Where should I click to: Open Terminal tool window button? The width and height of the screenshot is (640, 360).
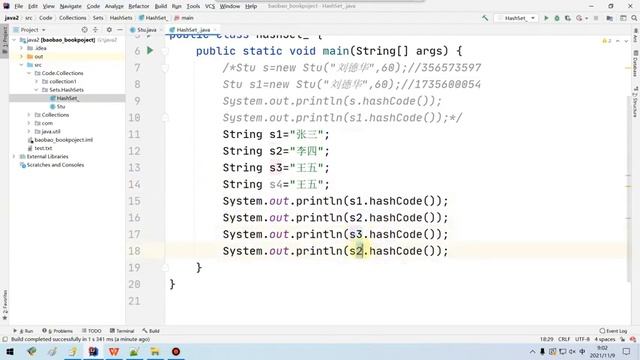[122, 331]
